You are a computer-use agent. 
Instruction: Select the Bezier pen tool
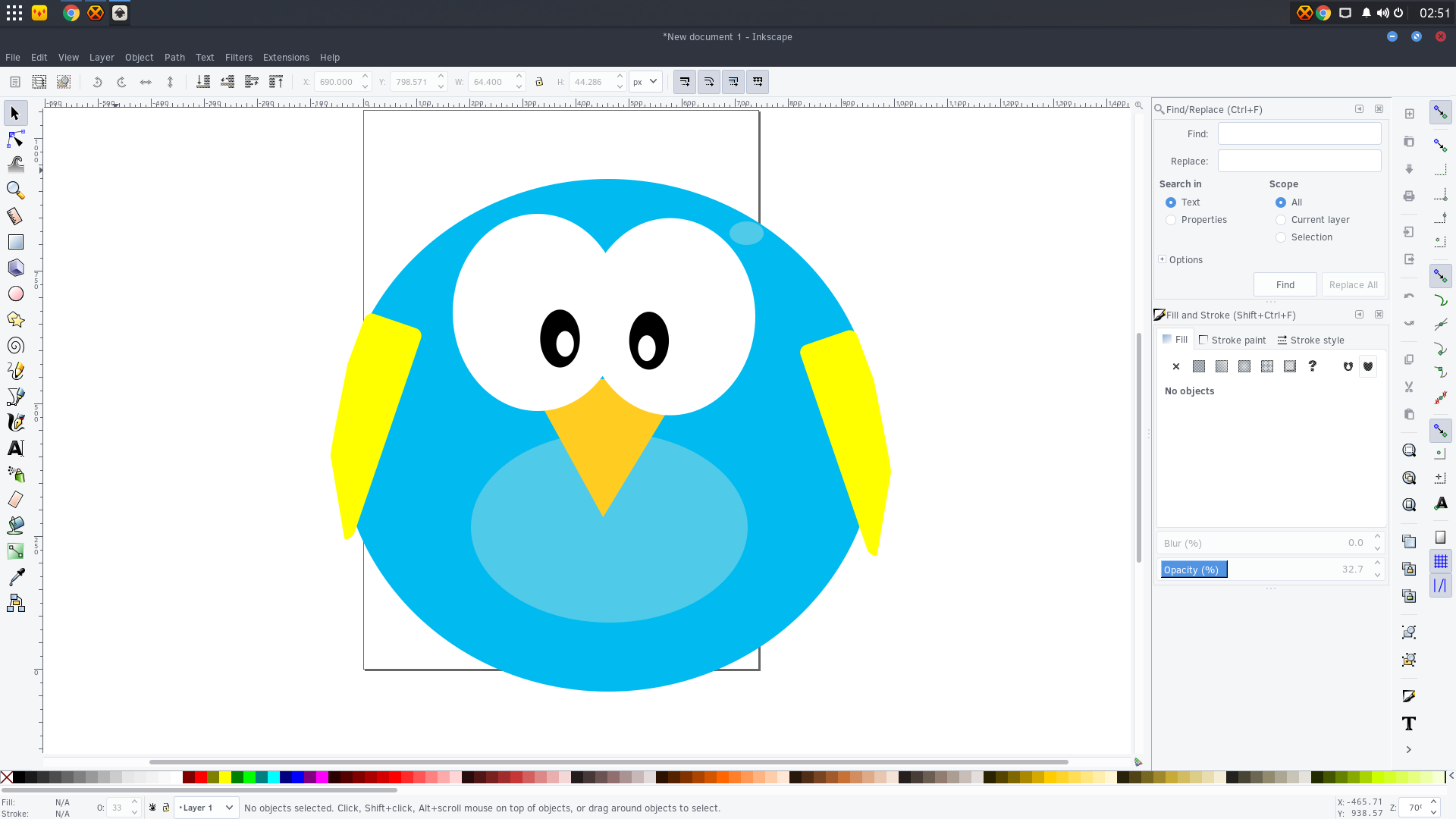[x=15, y=397]
